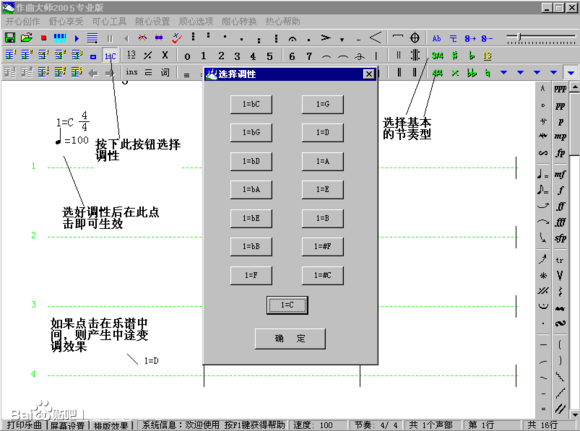Image resolution: width=580 pixels, height=431 pixels.
Task: Raise an octave with the 8+ icon
Action: point(470,38)
